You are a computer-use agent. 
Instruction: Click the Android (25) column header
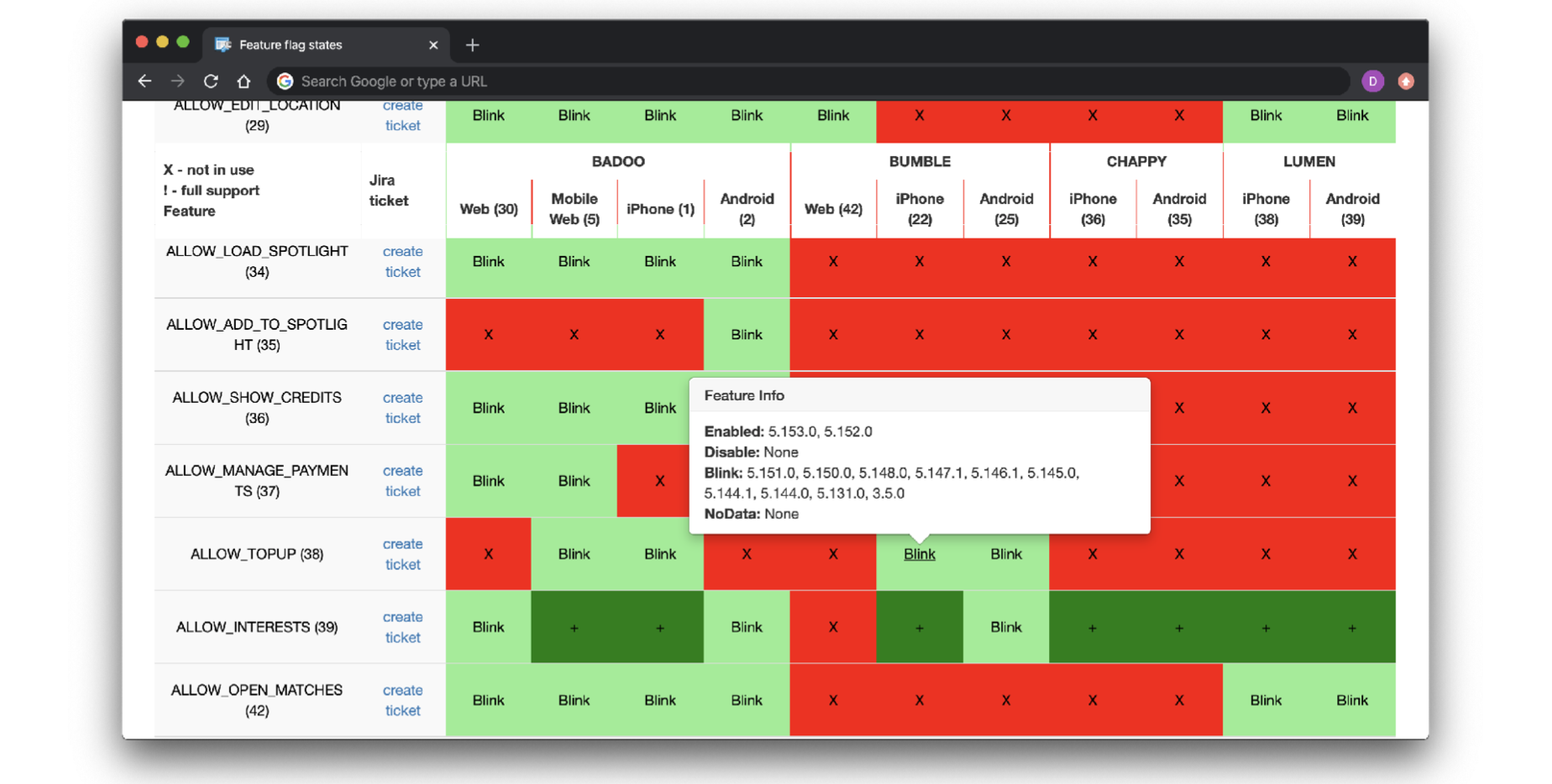1006,209
